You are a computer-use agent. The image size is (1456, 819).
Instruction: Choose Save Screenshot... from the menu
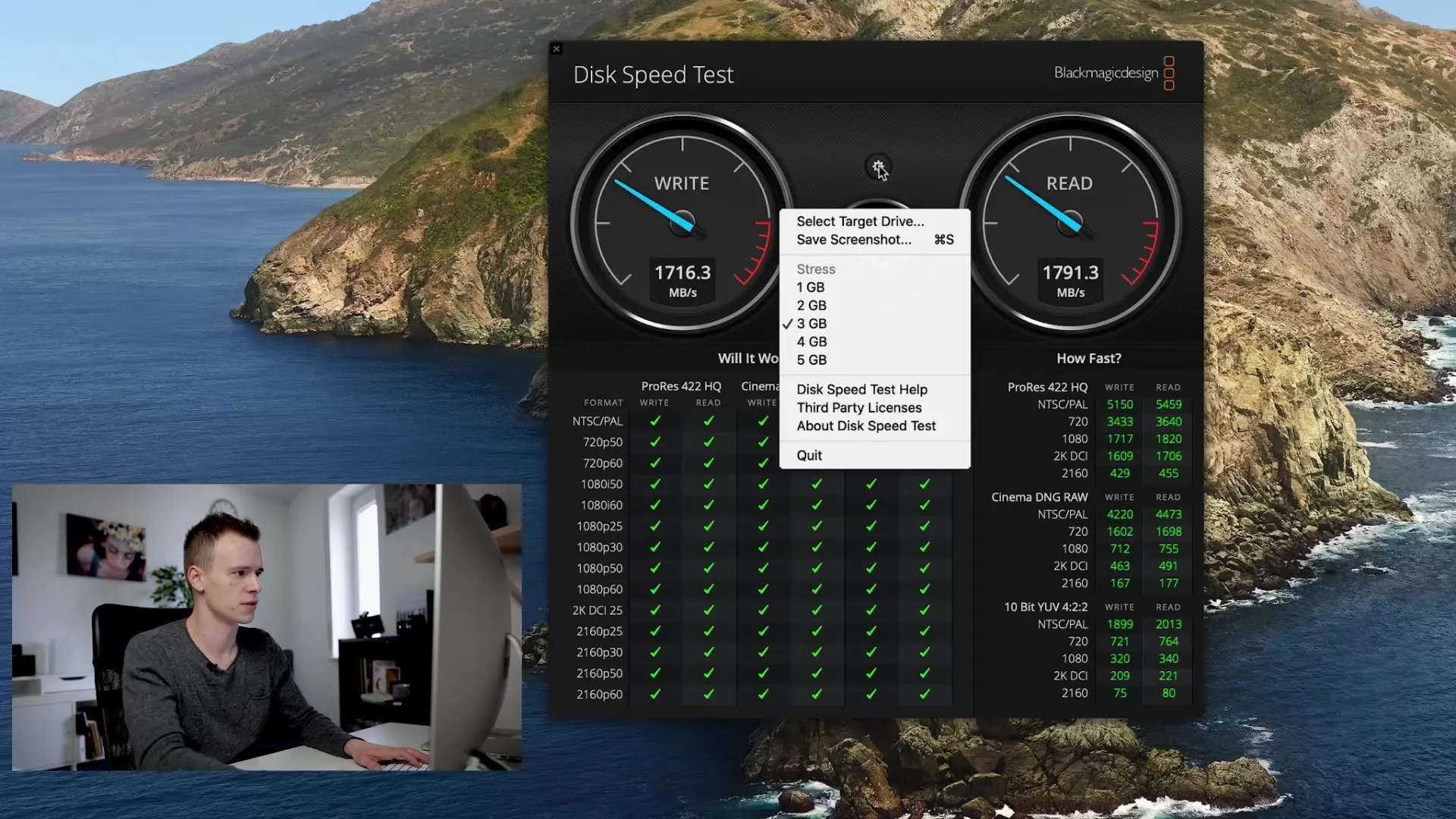pyautogui.click(x=874, y=240)
